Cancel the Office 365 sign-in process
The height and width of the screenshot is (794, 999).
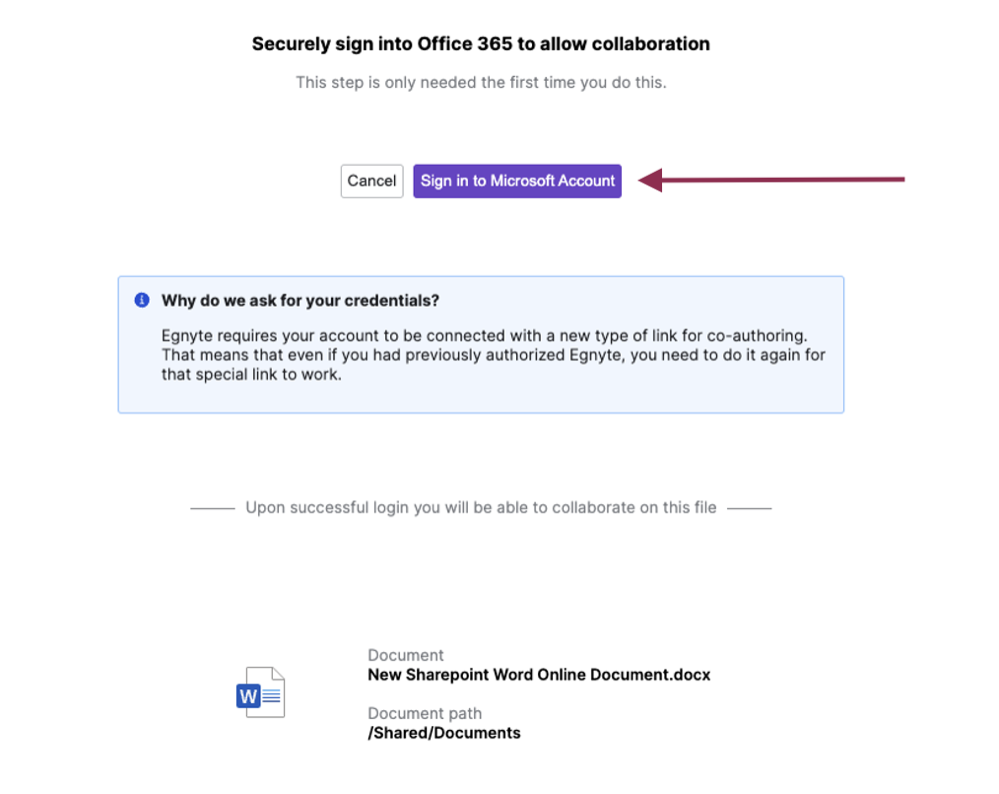tap(371, 181)
